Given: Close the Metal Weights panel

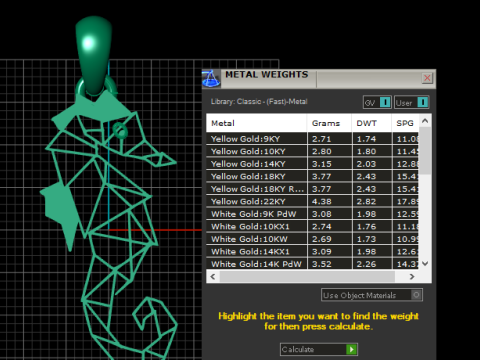Looking at the screenshot, I should tap(427, 78).
